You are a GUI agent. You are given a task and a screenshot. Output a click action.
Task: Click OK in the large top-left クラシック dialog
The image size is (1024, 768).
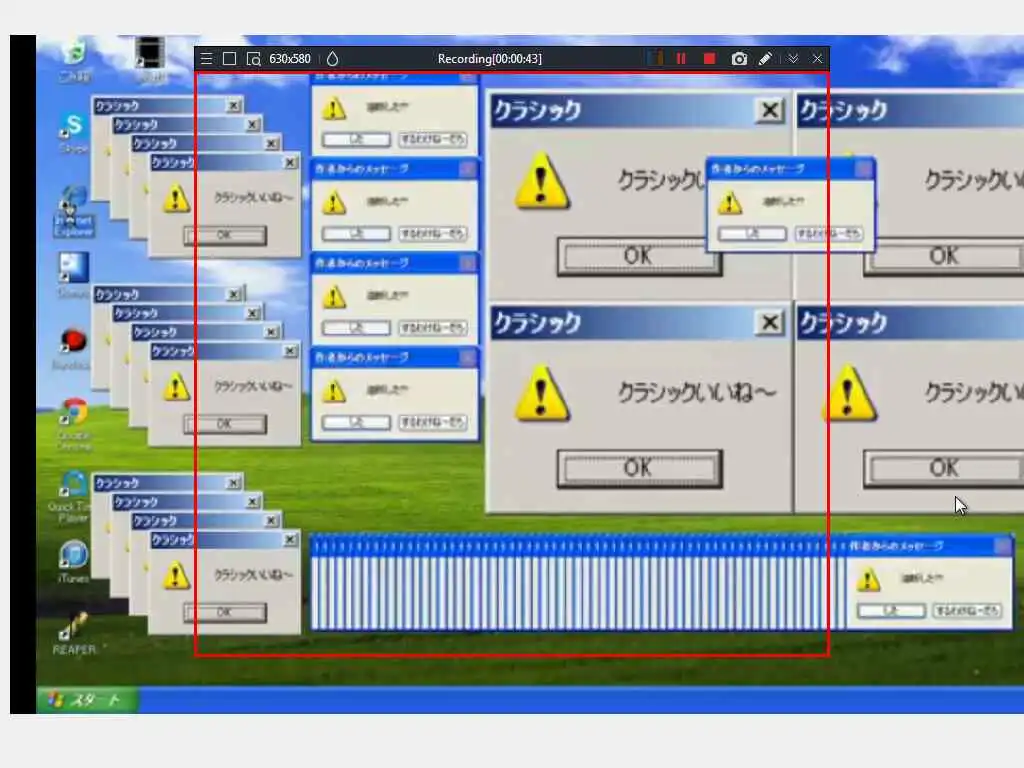[639, 257]
